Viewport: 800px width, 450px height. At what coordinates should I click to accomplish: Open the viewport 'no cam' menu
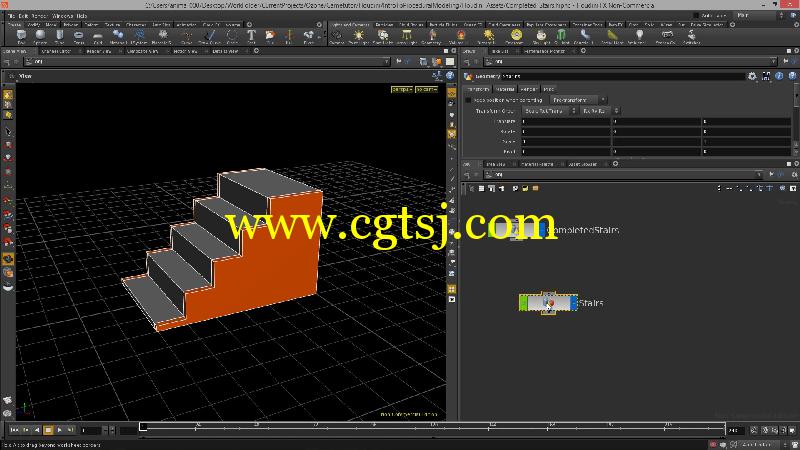427,89
